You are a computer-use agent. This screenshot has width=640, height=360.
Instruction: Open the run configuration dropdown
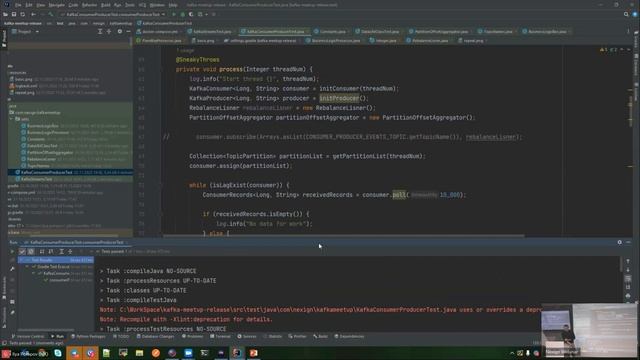(x=113, y=14)
